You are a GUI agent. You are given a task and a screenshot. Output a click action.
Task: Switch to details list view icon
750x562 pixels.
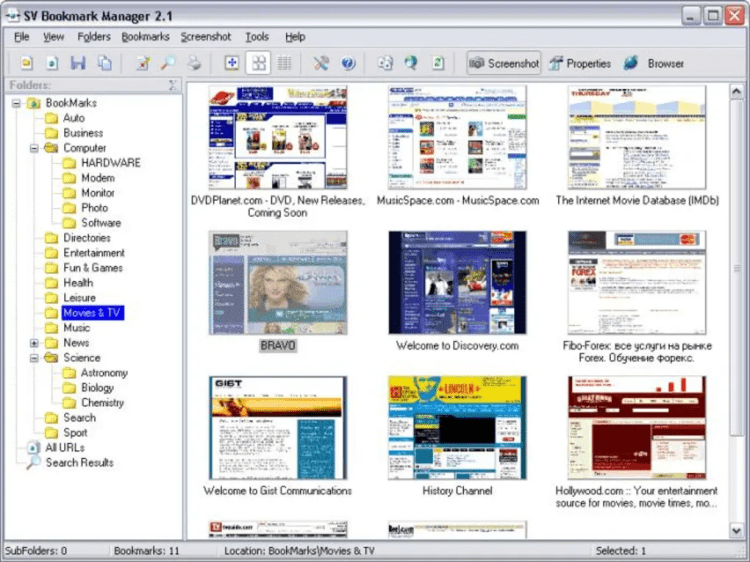[285, 63]
